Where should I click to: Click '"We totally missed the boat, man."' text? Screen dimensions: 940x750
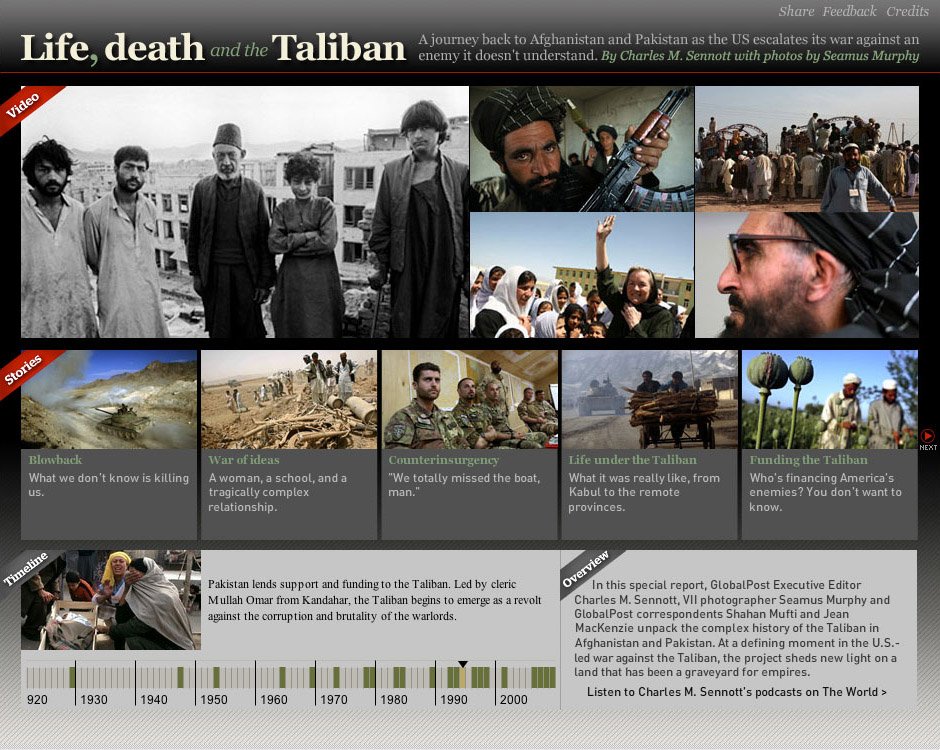[465, 485]
